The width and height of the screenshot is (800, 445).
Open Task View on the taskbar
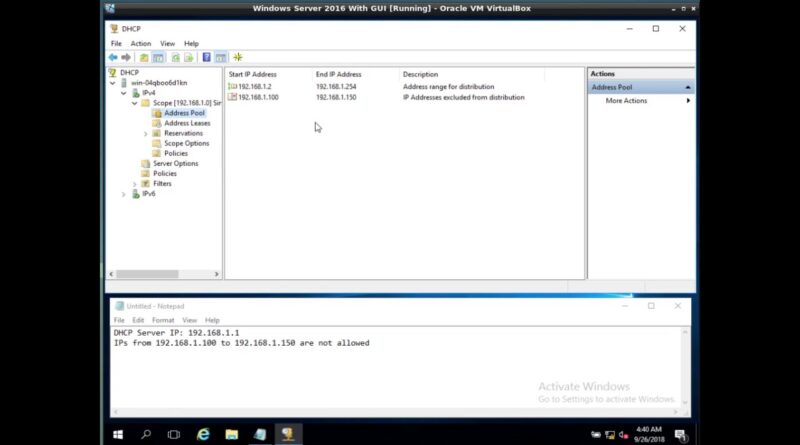tap(174, 434)
